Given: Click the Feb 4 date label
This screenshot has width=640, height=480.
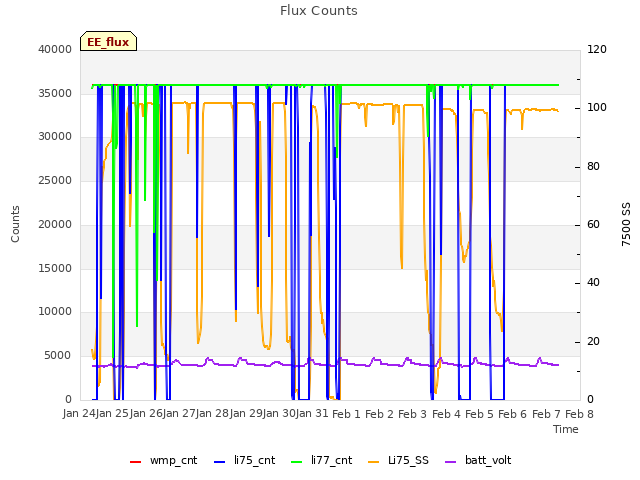Looking at the screenshot, I should click(x=446, y=415).
